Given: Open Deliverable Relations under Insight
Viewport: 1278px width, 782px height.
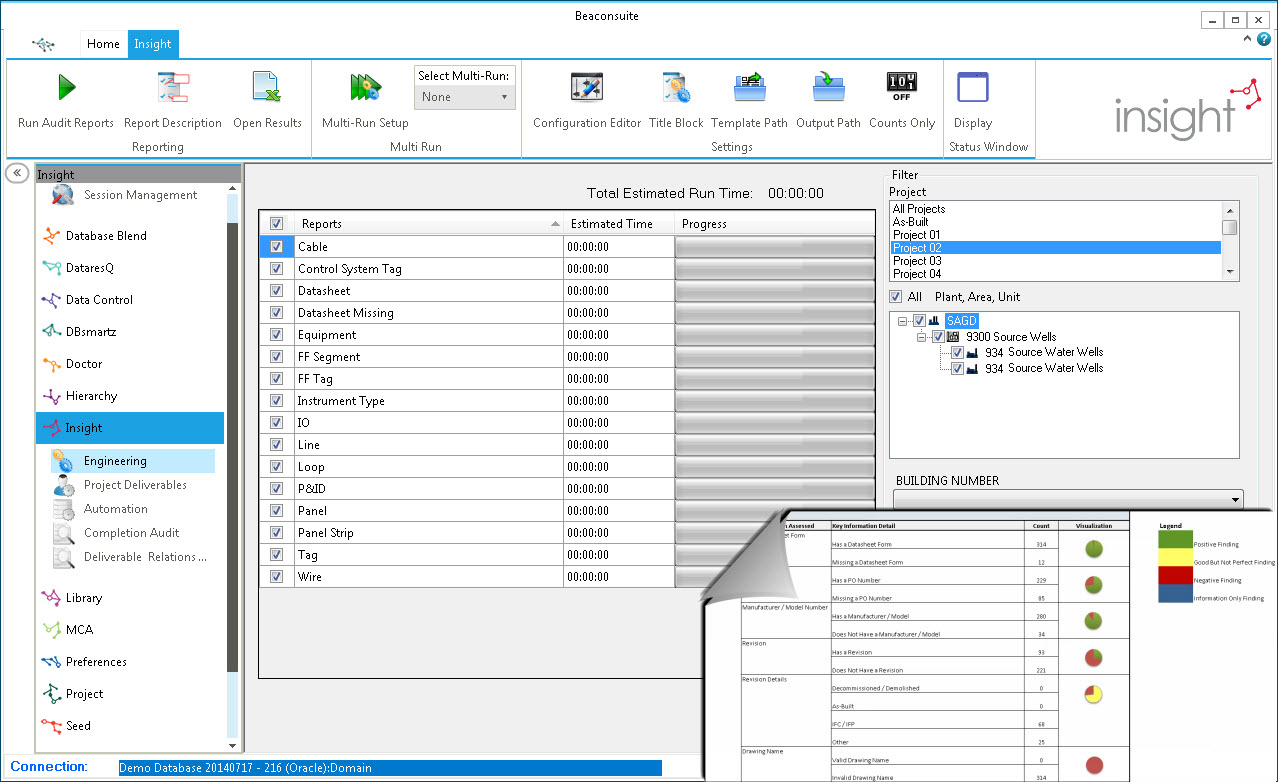Looking at the screenshot, I should pyautogui.click(x=146, y=557).
